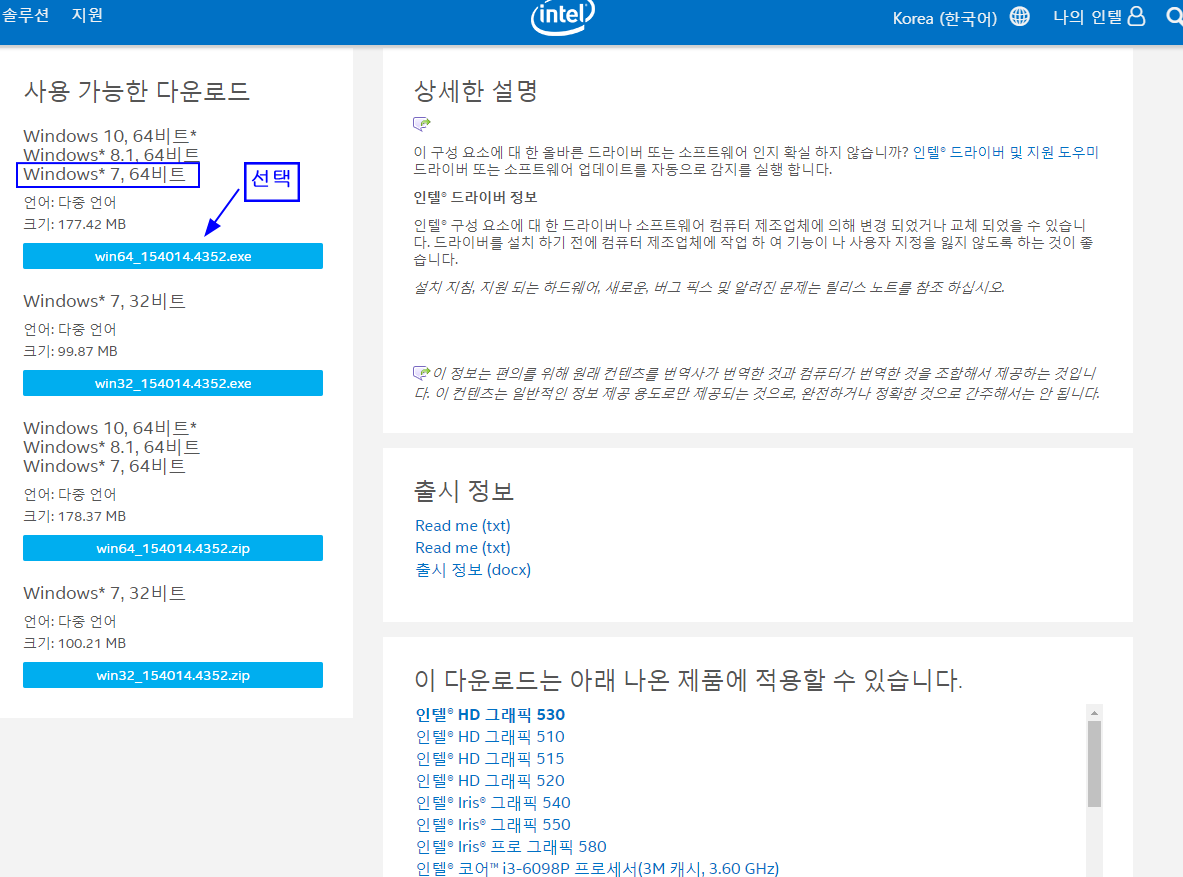The image size is (1183, 877).
Task: Open the 솔루션 menu
Action: point(25,15)
